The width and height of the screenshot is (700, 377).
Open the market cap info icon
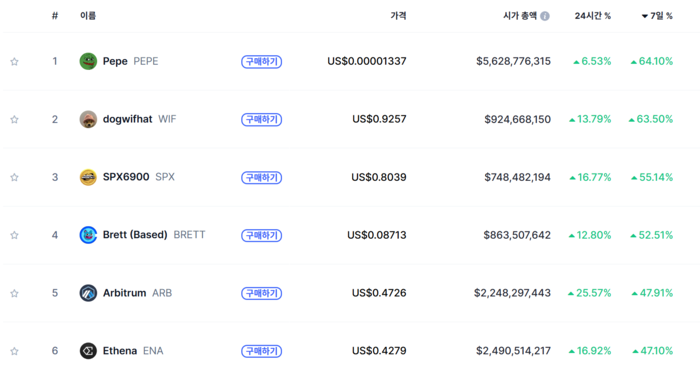[x=545, y=16]
